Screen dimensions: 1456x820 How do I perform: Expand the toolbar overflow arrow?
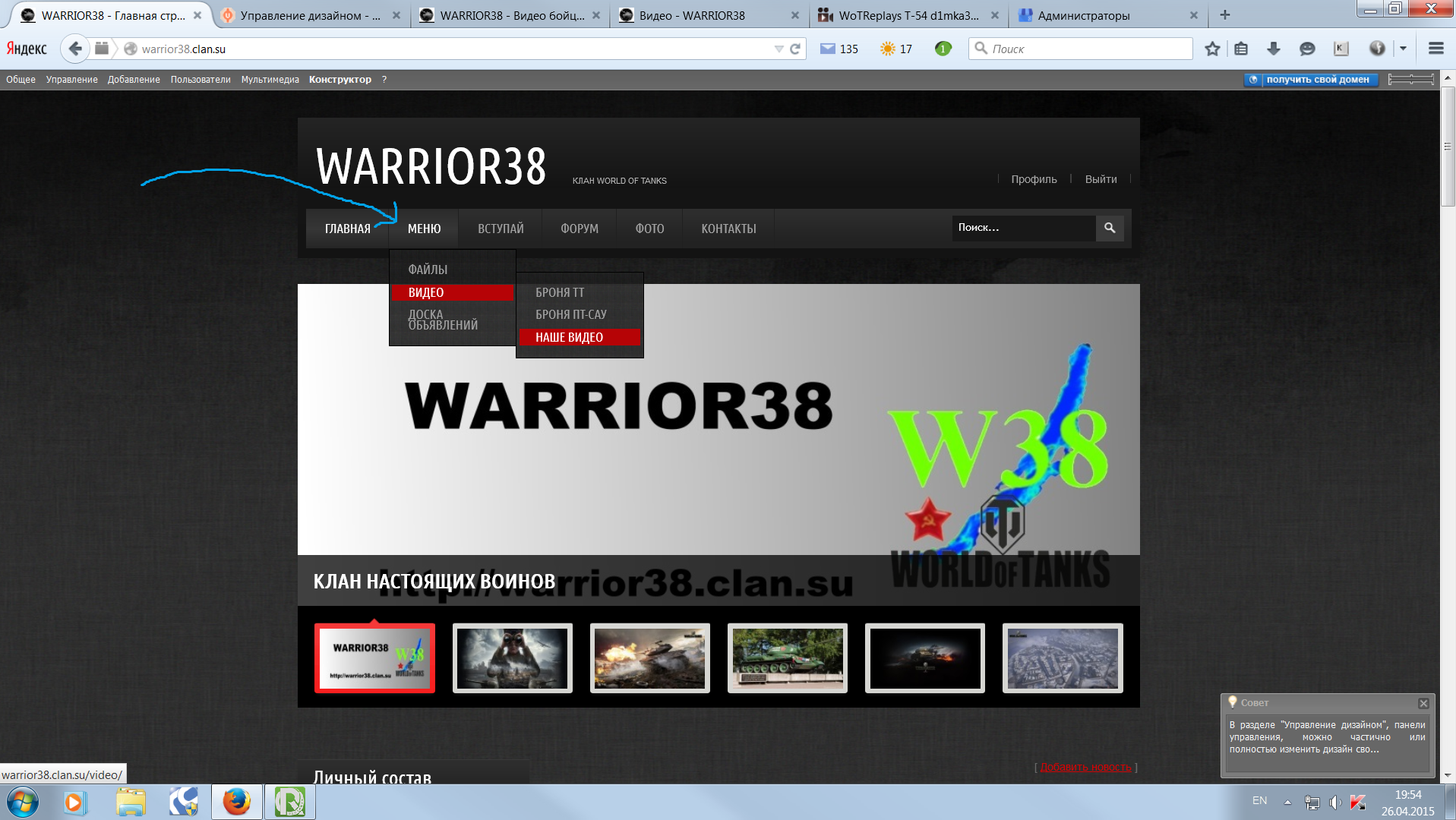[x=1403, y=49]
